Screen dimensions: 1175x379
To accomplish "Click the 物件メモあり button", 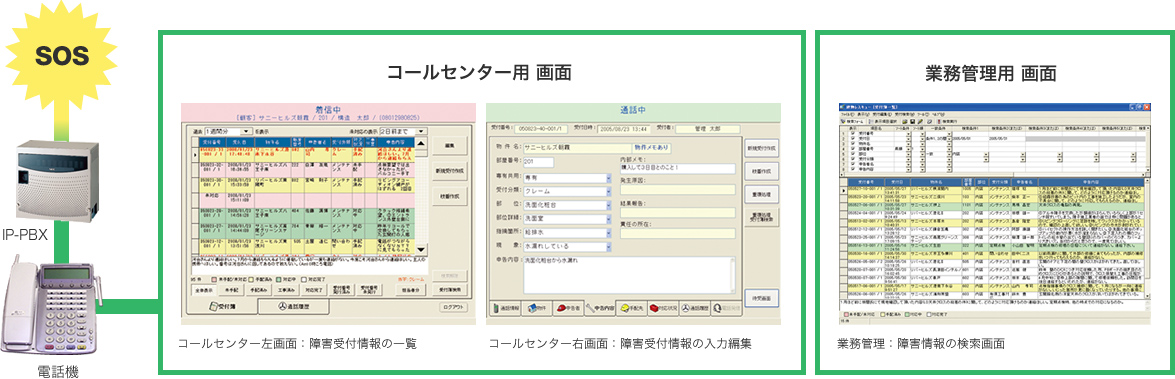I will pyautogui.click(x=651, y=148).
